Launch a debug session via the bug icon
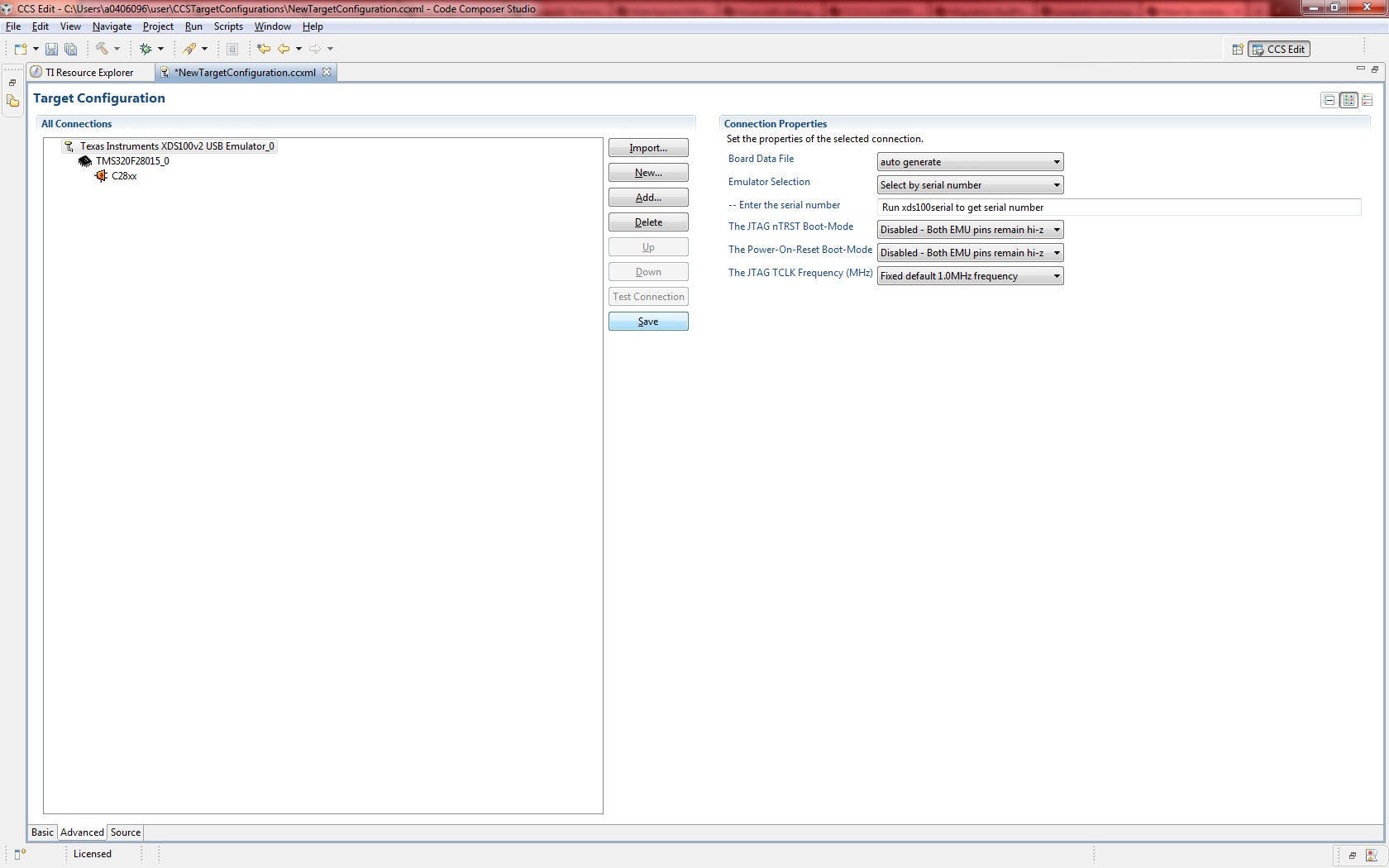The height and width of the screenshot is (868, 1389). (x=146, y=49)
